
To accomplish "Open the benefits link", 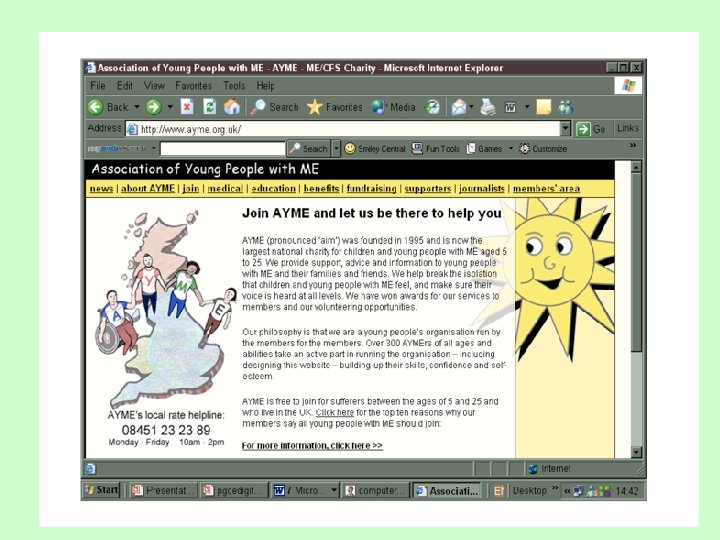I will [x=321, y=188].
